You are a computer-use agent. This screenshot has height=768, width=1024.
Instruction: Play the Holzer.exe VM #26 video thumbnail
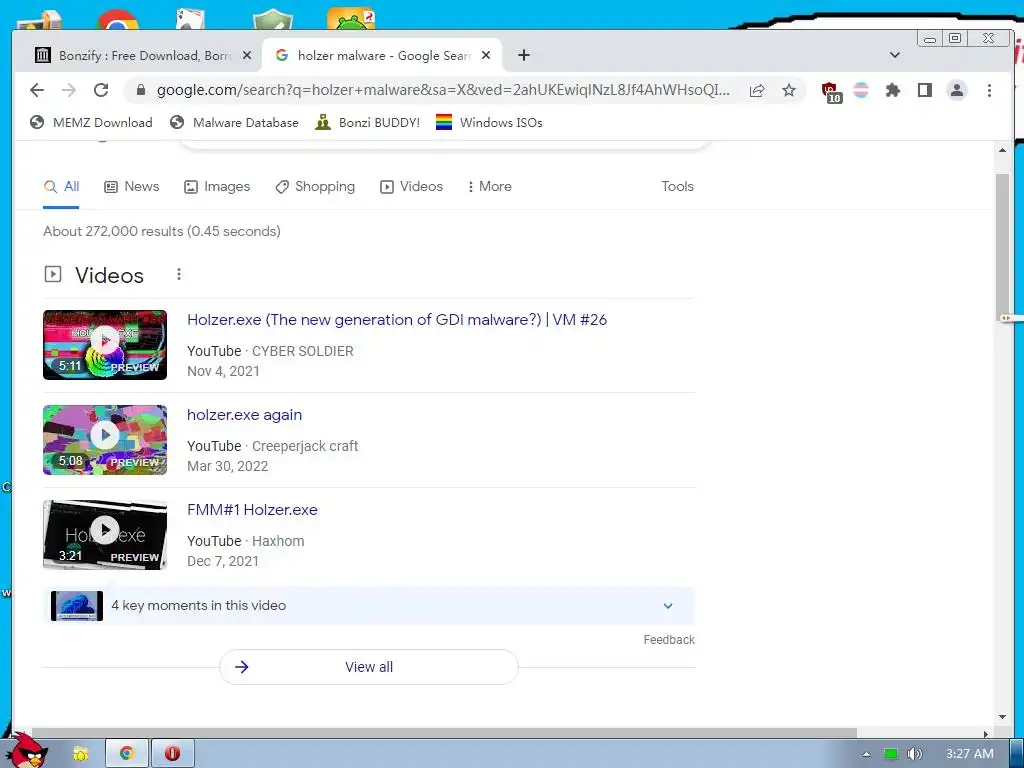coord(105,345)
